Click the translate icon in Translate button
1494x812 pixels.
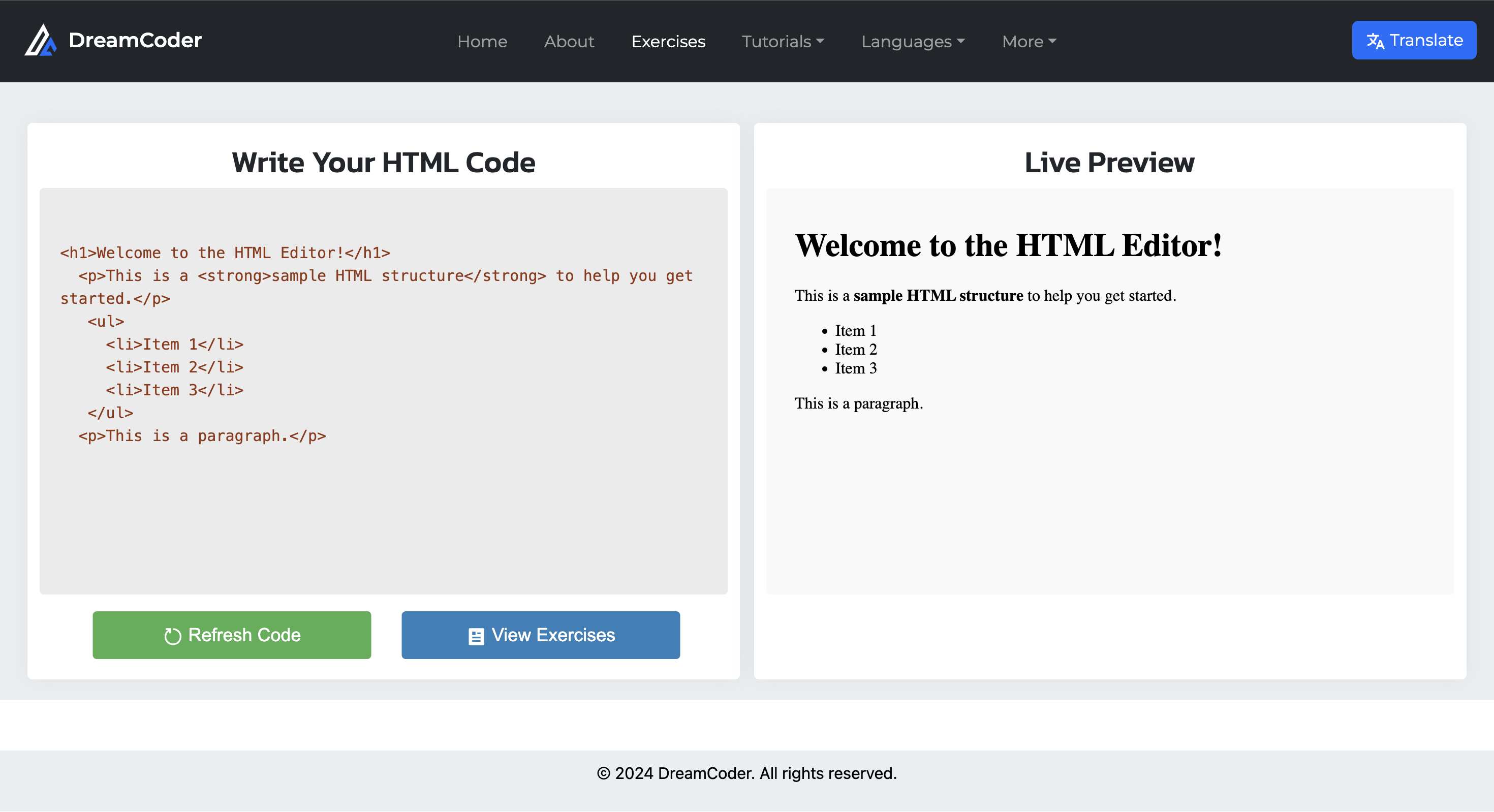(x=1375, y=41)
